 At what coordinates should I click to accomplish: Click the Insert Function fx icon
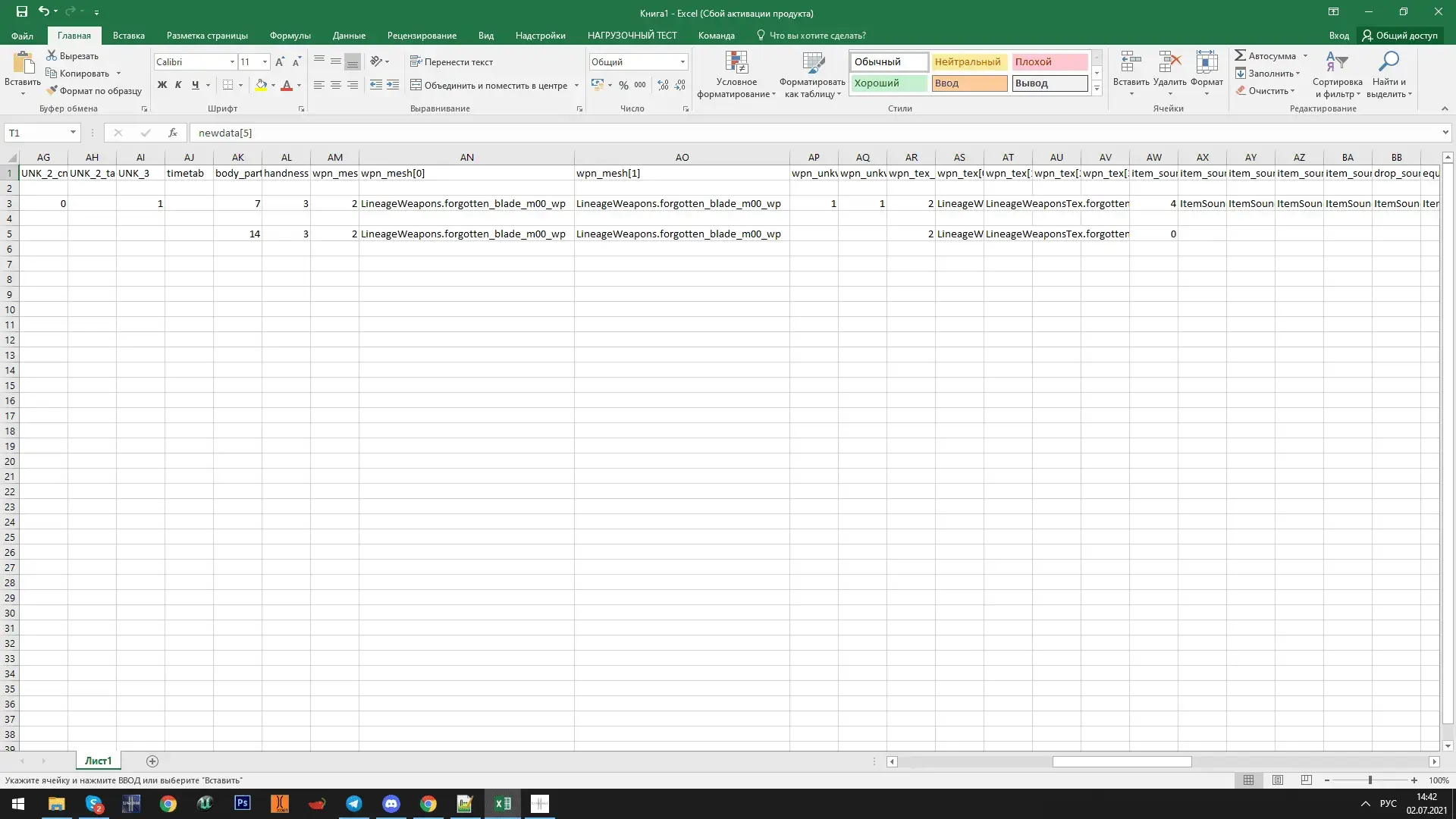(173, 133)
